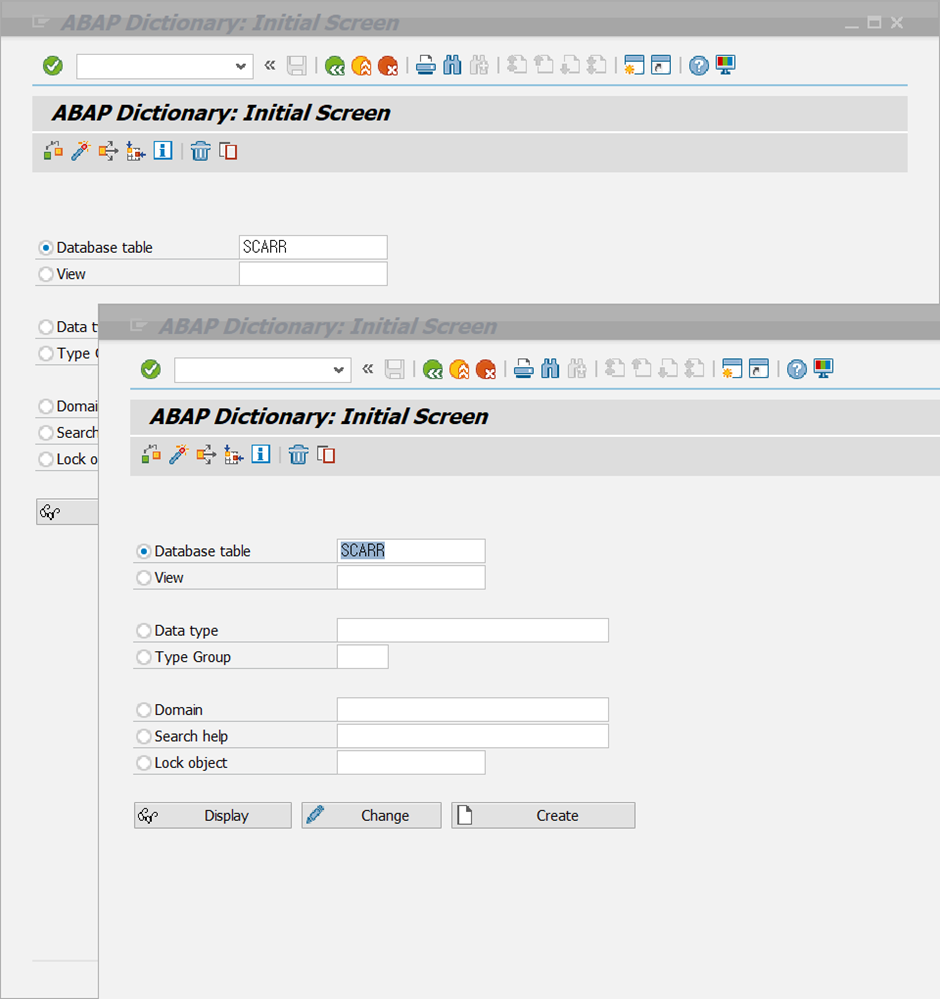Select View radio button in back window
The image size is (940, 999).
[46, 274]
